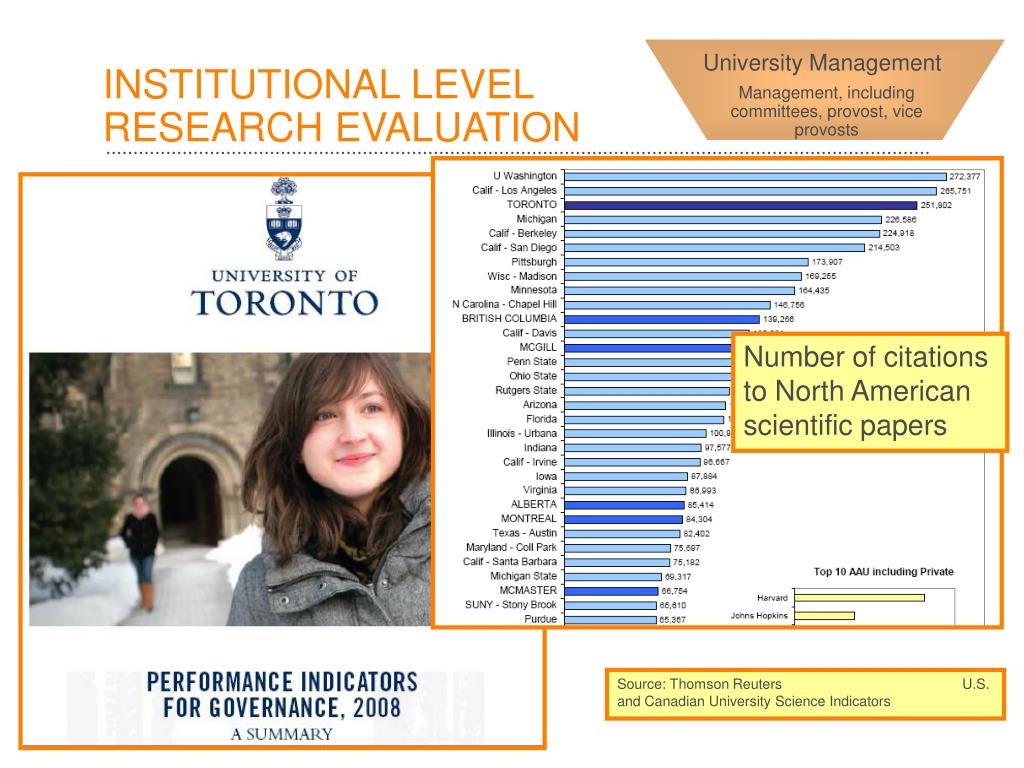Click the 'MCGILL' chart label
The height and width of the screenshot is (768, 1024).
point(537,347)
